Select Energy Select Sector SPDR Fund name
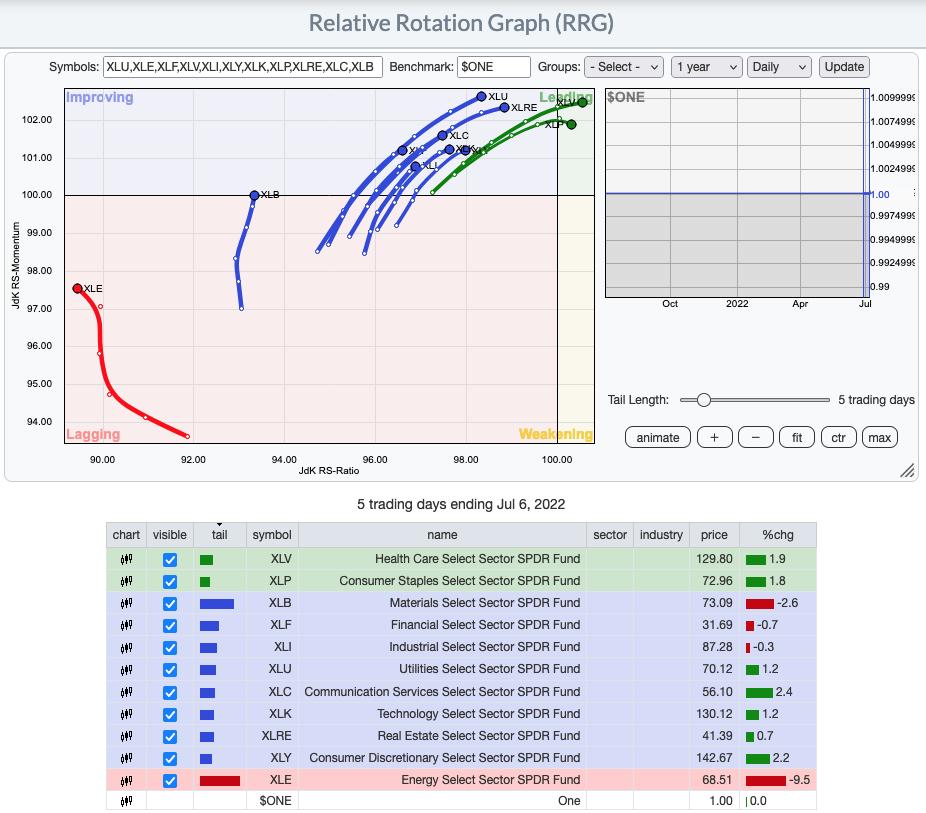The width and height of the screenshot is (926, 813). tap(491, 780)
